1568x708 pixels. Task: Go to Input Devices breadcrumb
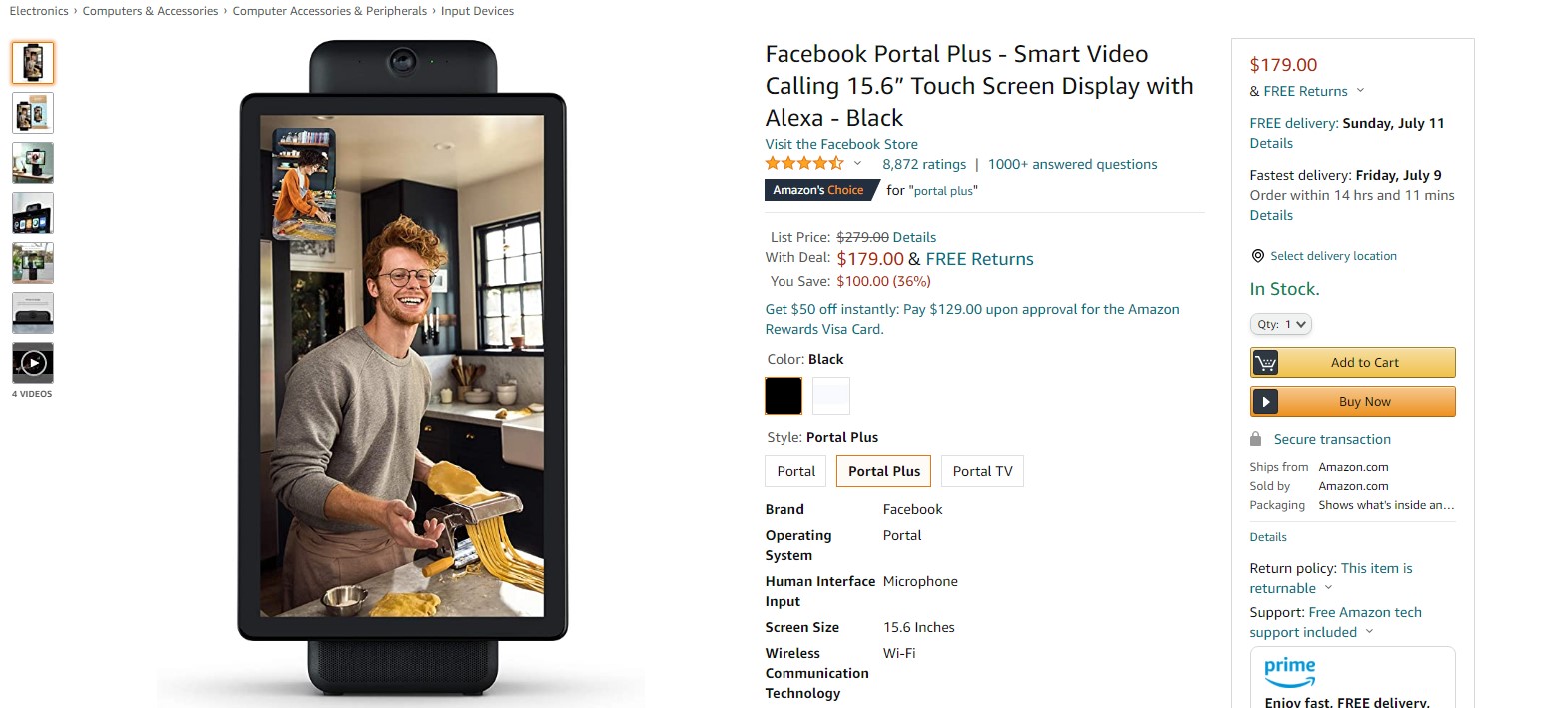point(477,11)
